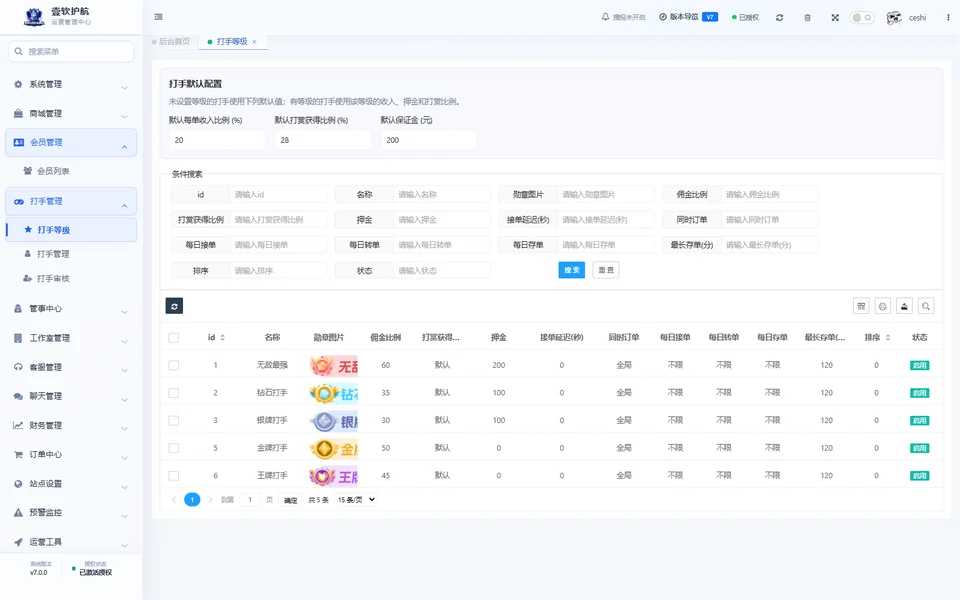Image resolution: width=960 pixels, height=600 pixels.
Task: Click the 无敌最强 badge image thumbnail
Action: [x=333, y=366]
